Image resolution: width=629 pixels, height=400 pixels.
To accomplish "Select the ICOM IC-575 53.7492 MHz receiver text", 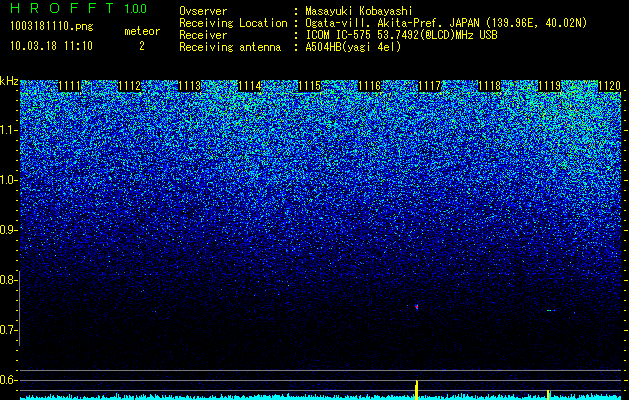I will [x=402, y=35].
